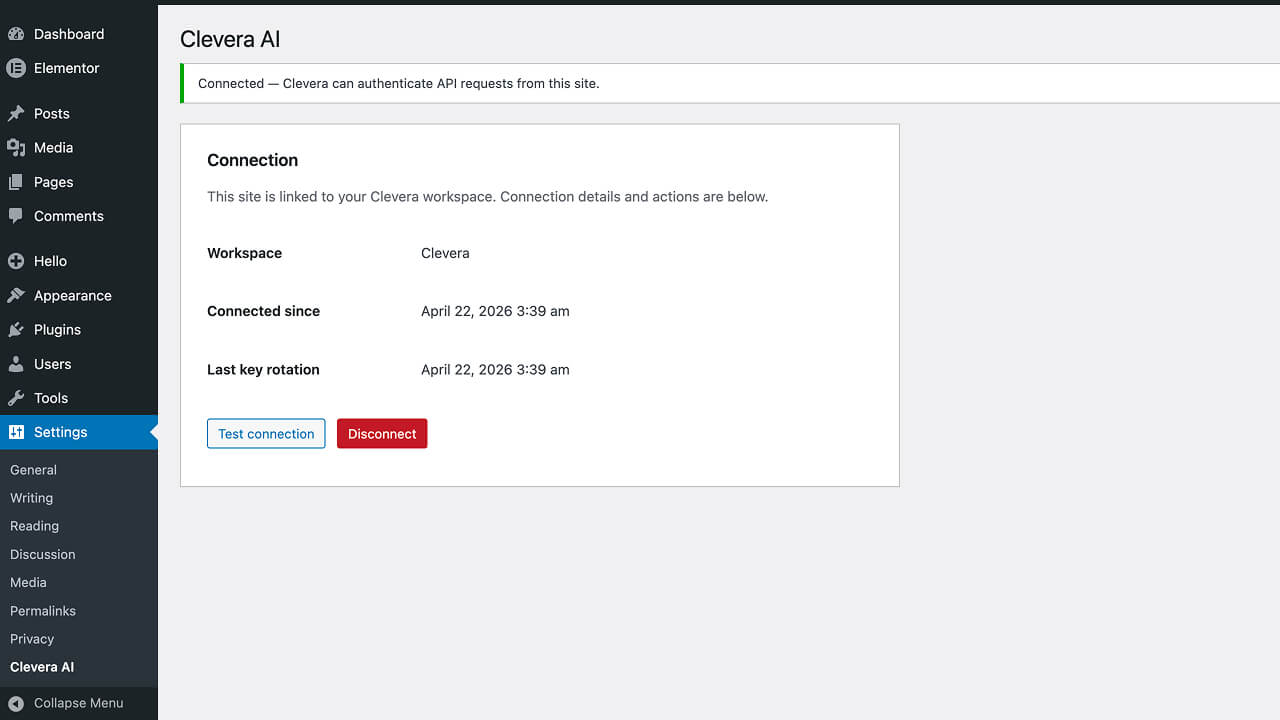The height and width of the screenshot is (720, 1280).
Task: Select the Dashboard icon in the sidebar
Action: [17, 33]
